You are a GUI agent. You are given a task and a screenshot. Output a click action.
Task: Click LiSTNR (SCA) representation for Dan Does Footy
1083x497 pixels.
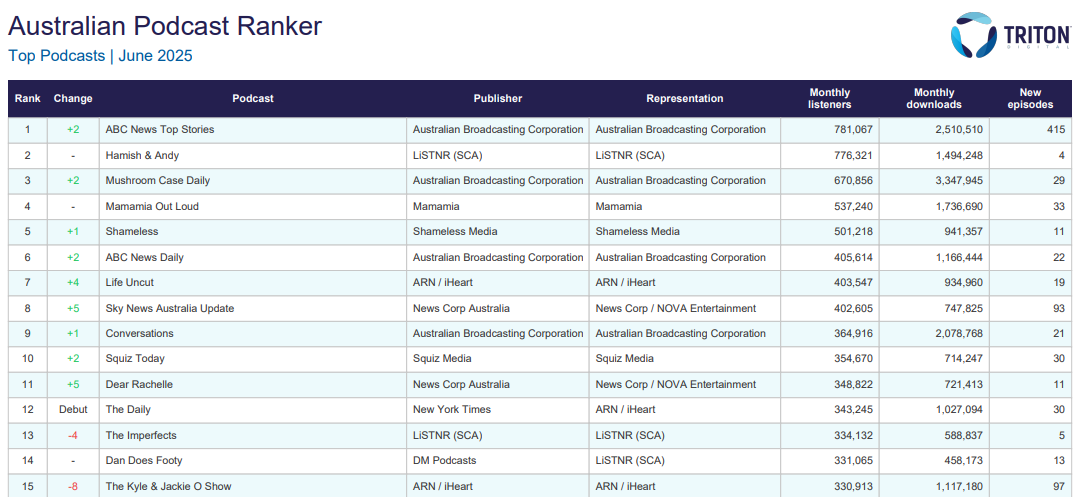pyautogui.click(x=630, y=460)
